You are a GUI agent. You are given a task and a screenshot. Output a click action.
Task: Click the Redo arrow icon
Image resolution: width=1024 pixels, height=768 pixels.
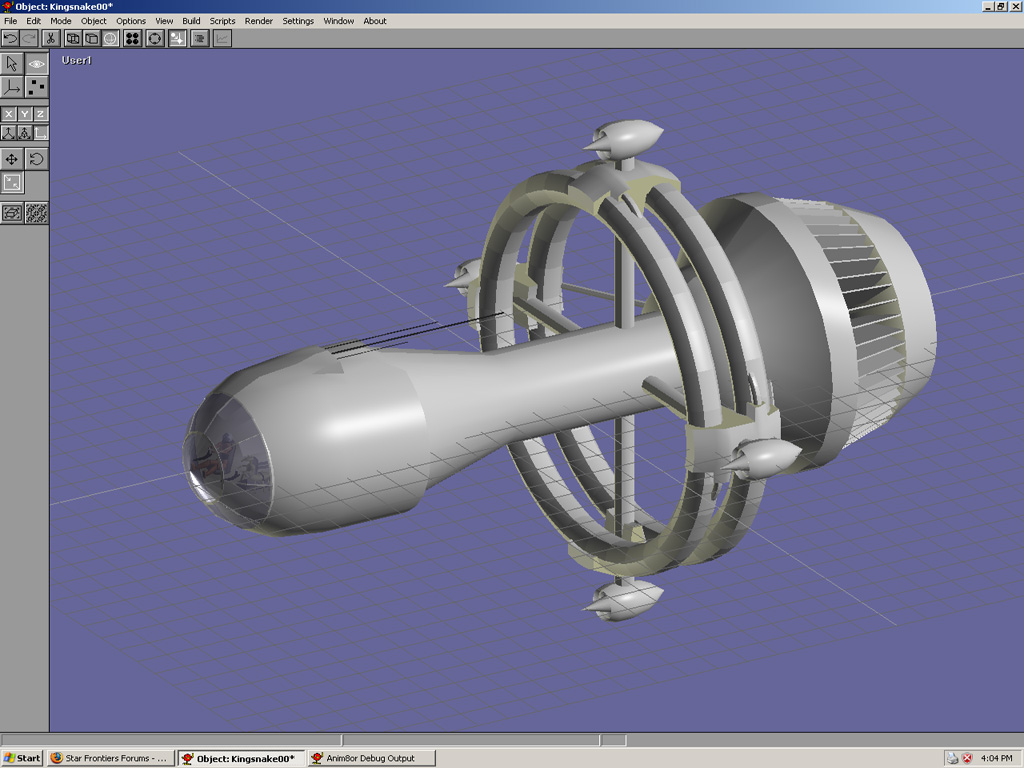[29, 39]
